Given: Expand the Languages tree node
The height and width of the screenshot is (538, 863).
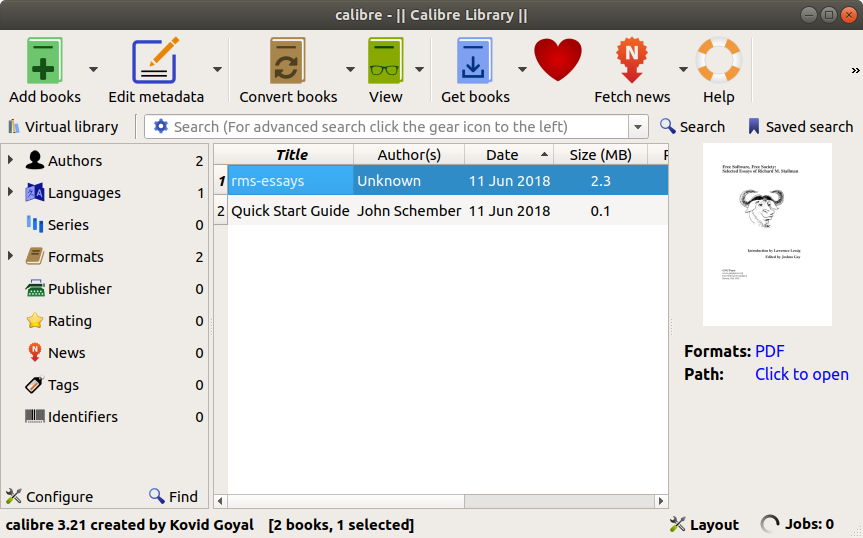Looking at the screenshot, I should pyautogui.click(x=10, y=192).
